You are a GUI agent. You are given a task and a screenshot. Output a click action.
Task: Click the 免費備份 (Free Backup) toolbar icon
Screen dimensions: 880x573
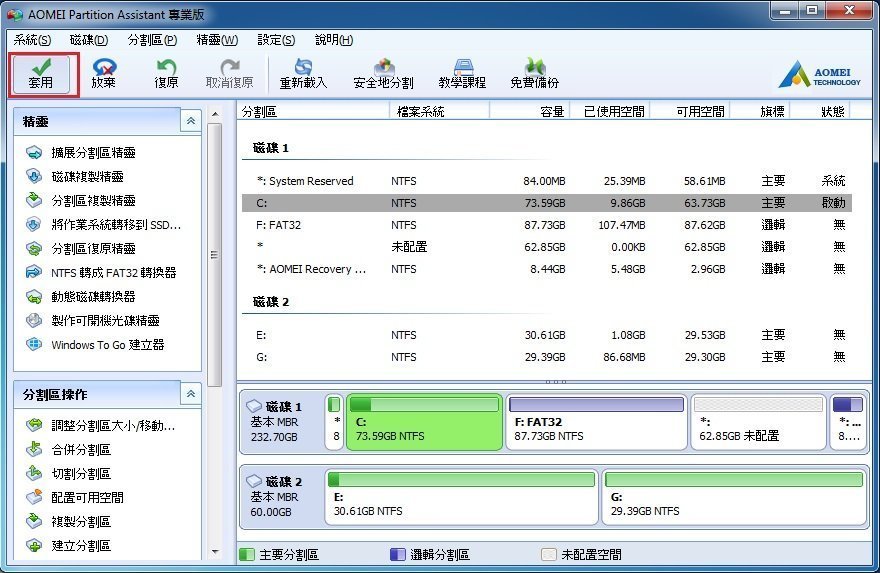pyautogui.click(x=535, y=74)
